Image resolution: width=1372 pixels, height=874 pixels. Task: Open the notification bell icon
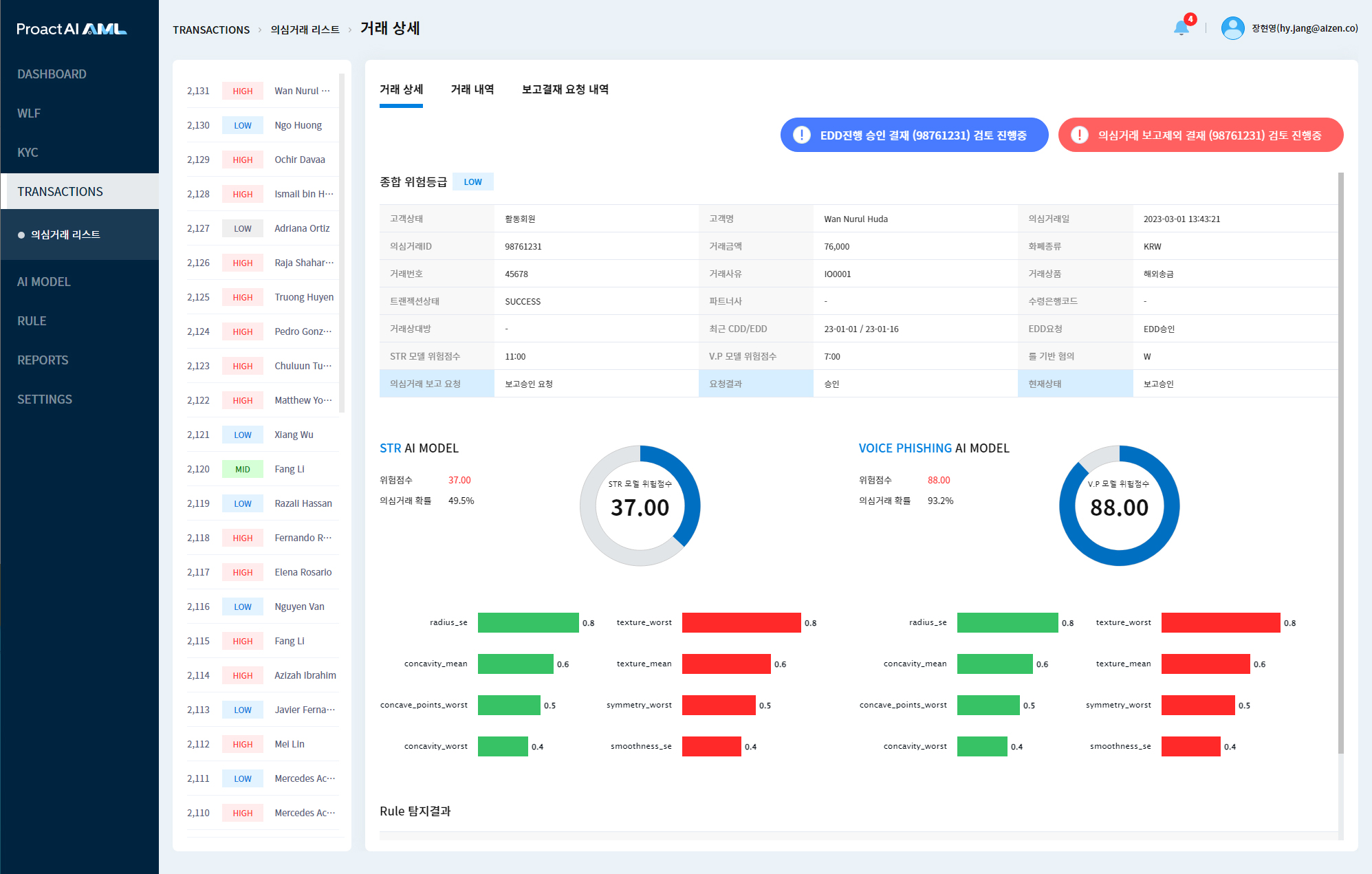[1181, 28]
